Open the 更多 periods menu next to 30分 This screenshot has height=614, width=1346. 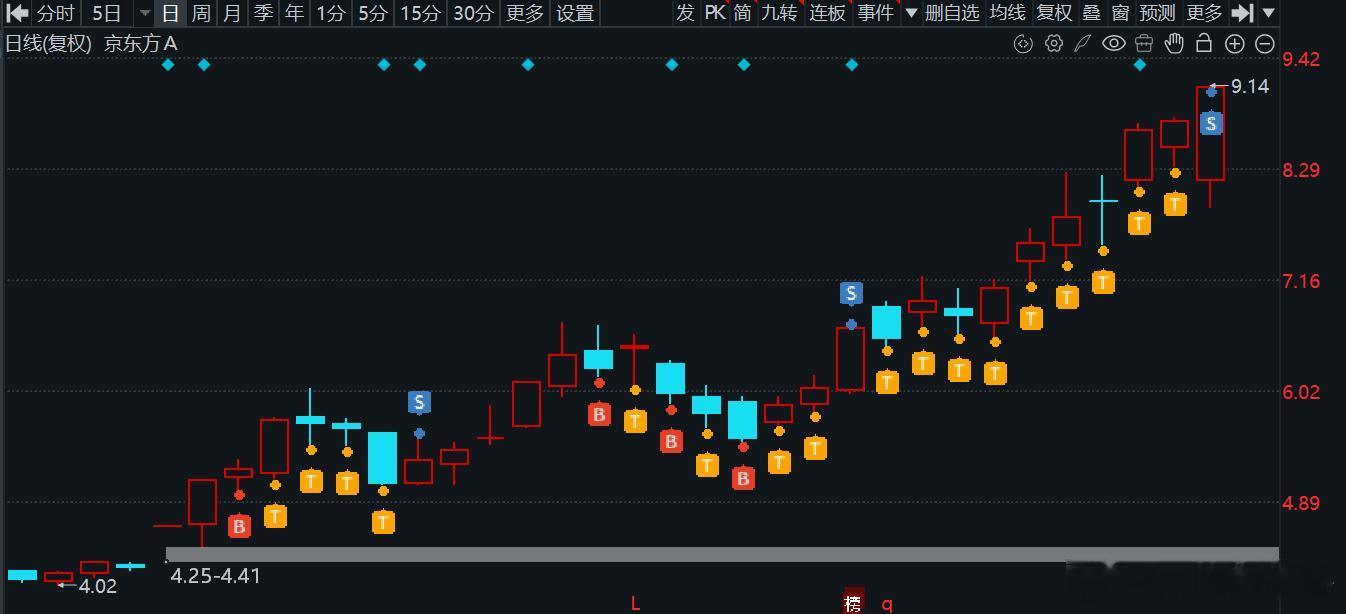coord(525,13)
